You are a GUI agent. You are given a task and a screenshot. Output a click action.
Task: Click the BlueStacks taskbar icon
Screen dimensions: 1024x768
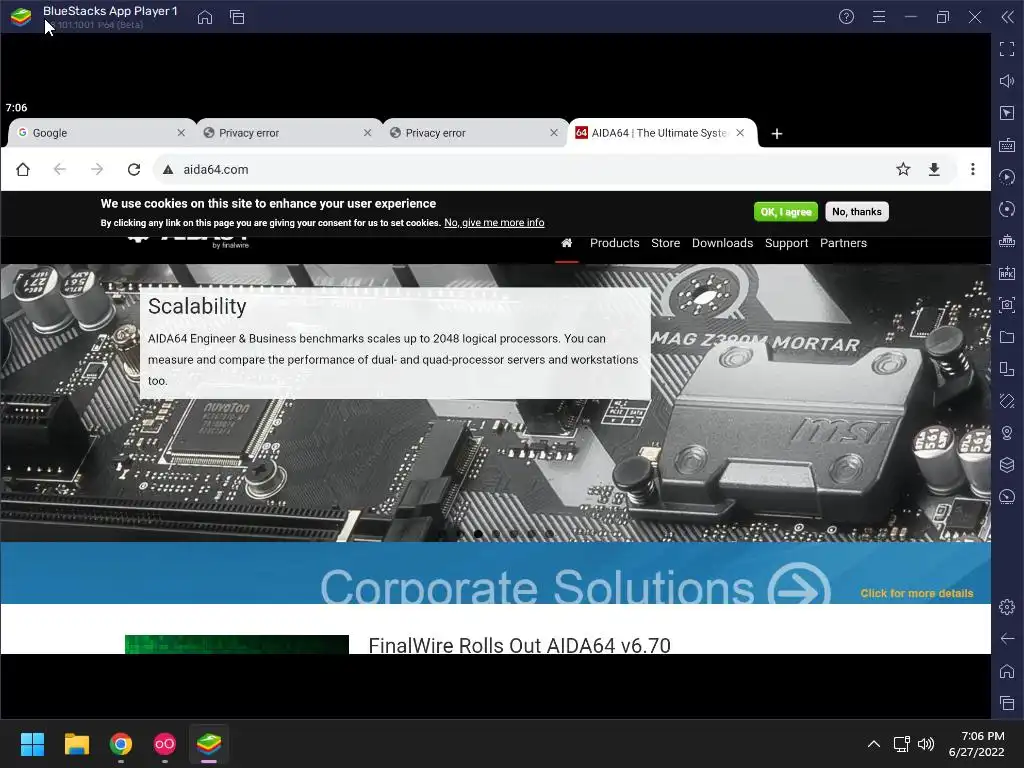click(x=209, y=744)
